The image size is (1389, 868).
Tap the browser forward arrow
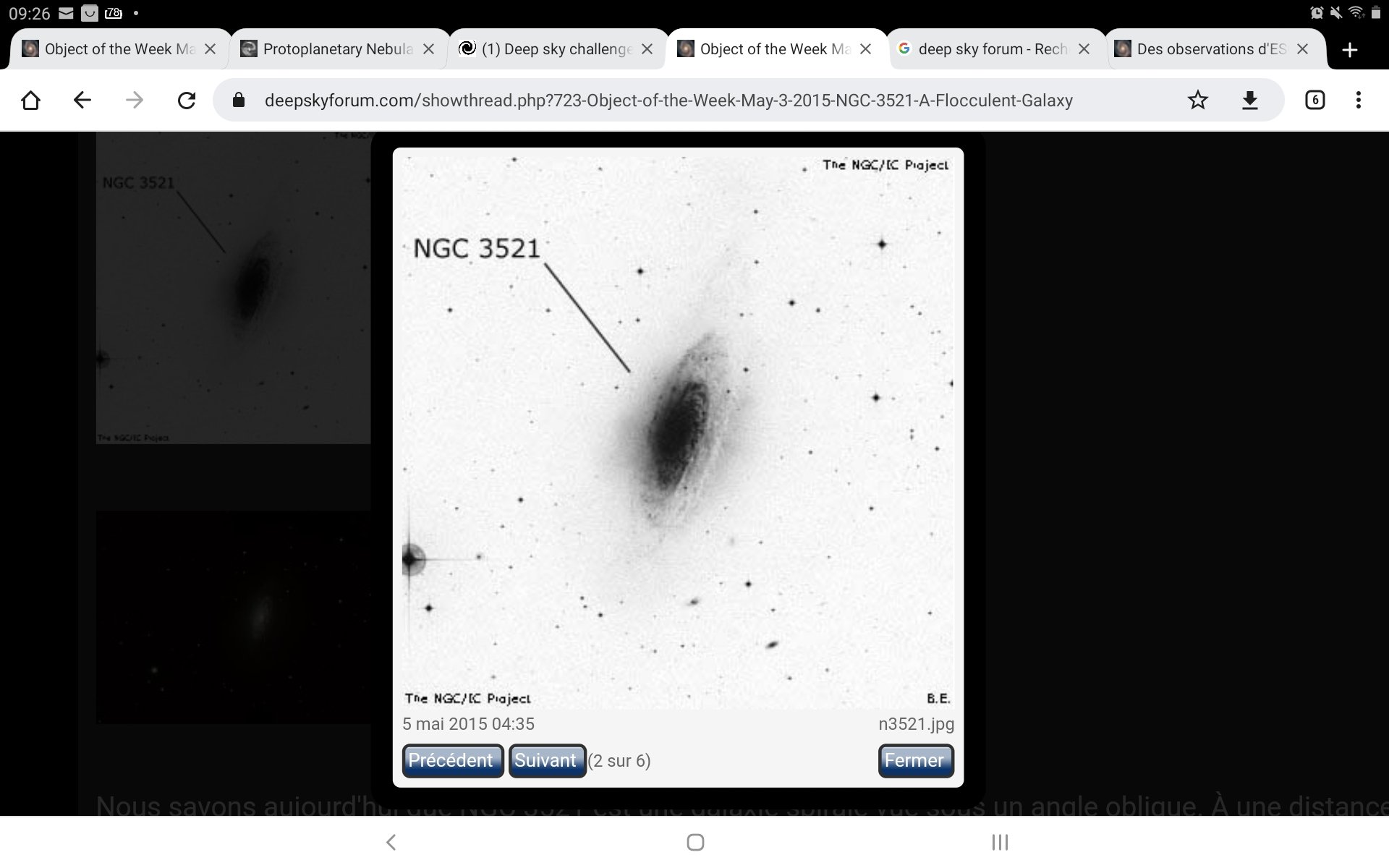pyautogui.click(x=135, y=100)
